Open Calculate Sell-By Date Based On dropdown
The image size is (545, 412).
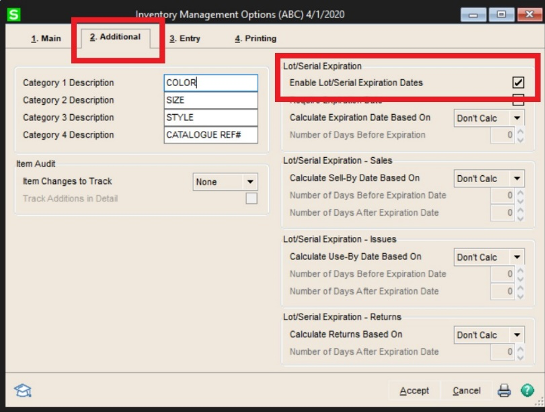489,178
